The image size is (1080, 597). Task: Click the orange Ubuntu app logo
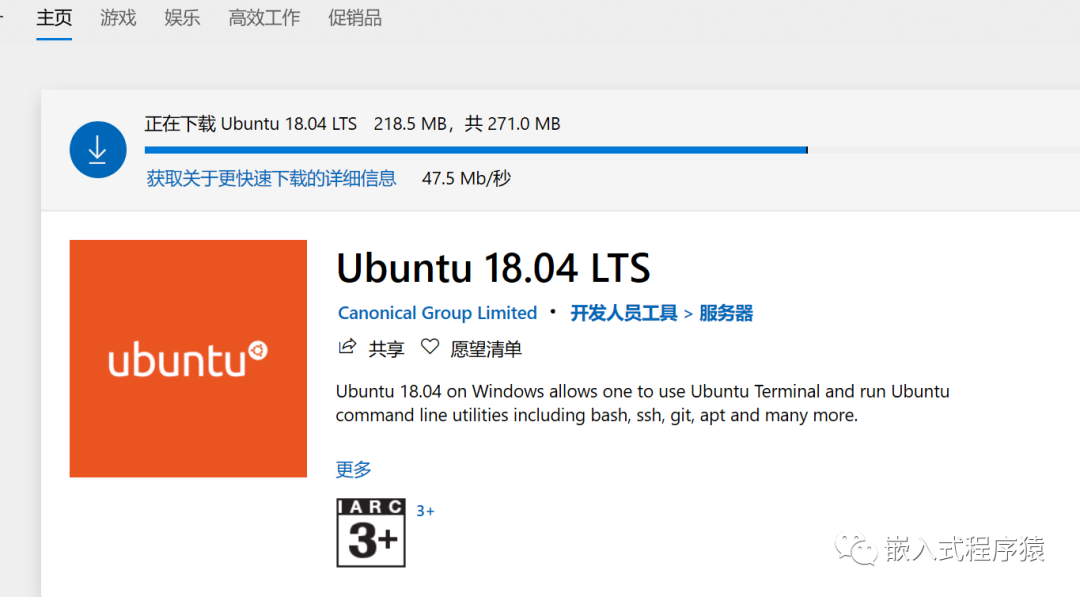(x=188, y=359)
